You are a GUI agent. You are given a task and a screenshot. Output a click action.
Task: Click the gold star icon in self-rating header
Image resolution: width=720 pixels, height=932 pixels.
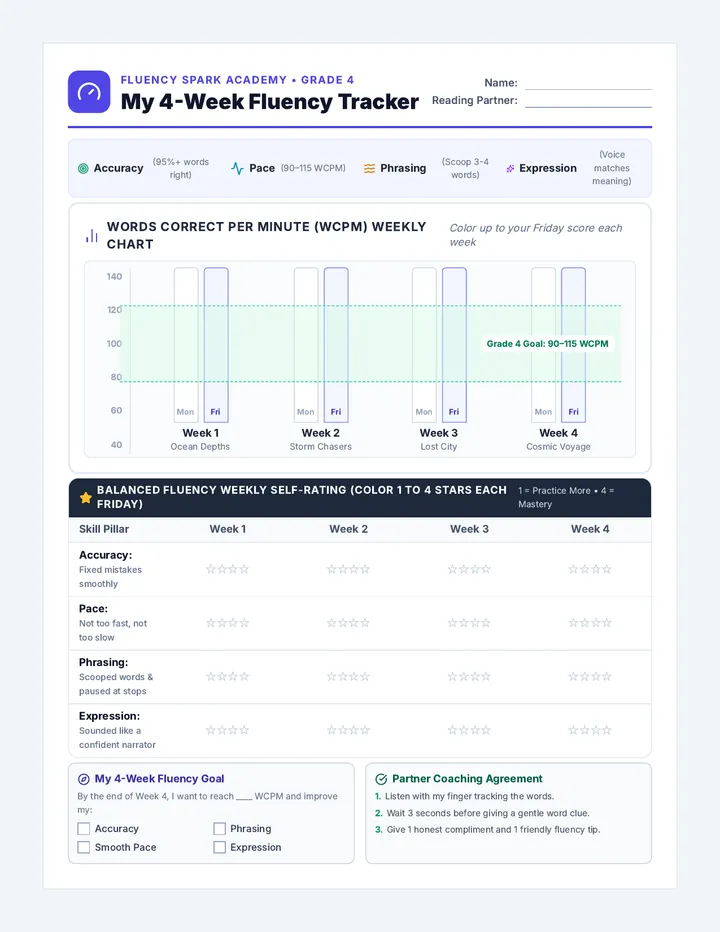pyautogui.click(x=86, y=498)
